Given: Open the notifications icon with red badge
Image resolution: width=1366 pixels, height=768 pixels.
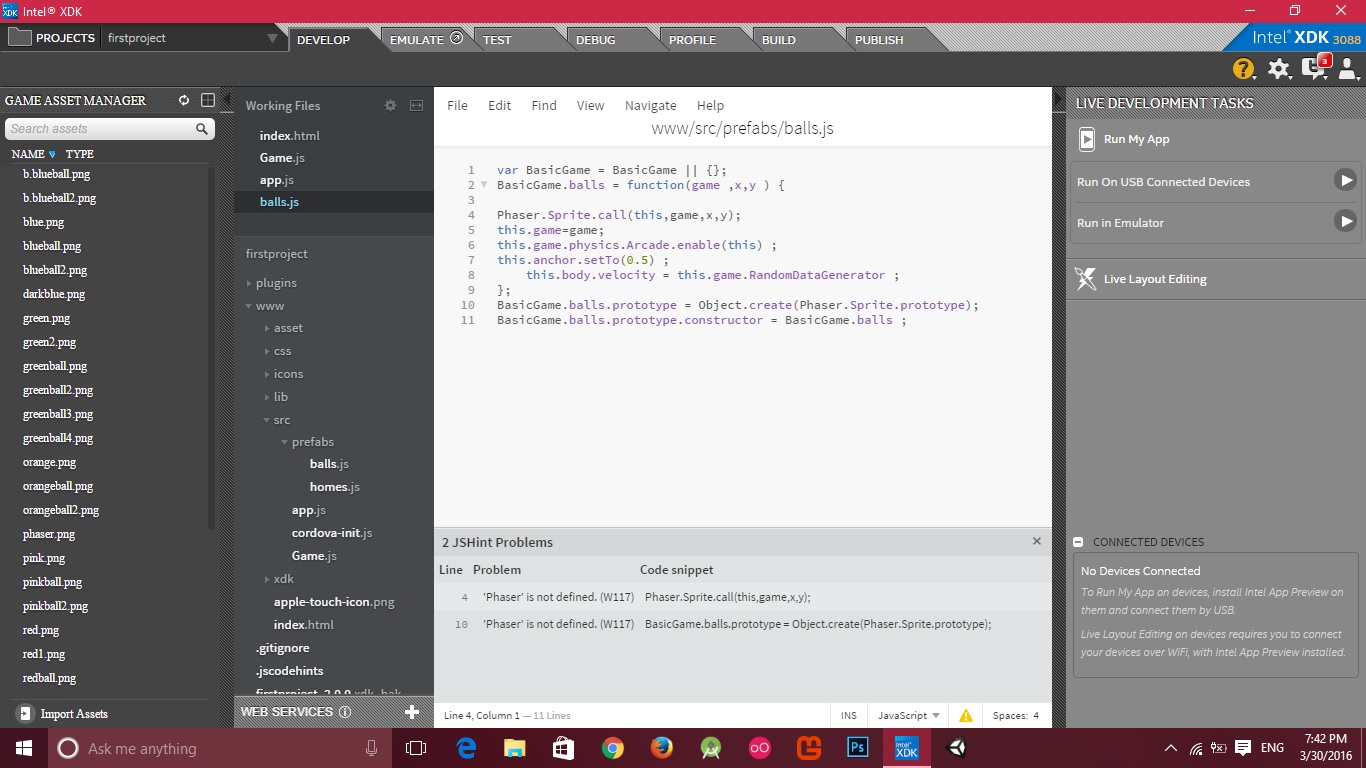Looking at the screenshot, I should 1315,68.
